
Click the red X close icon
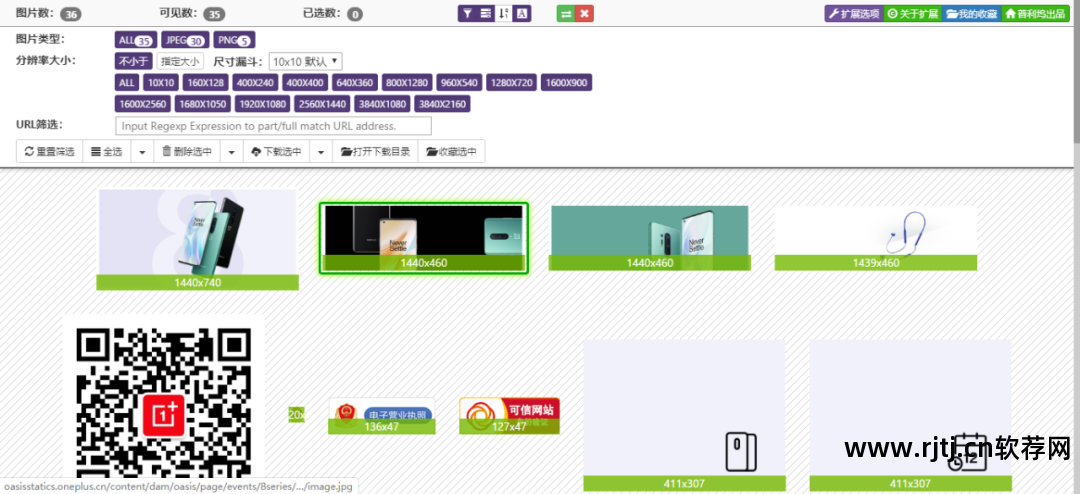[x=584, y=14]
